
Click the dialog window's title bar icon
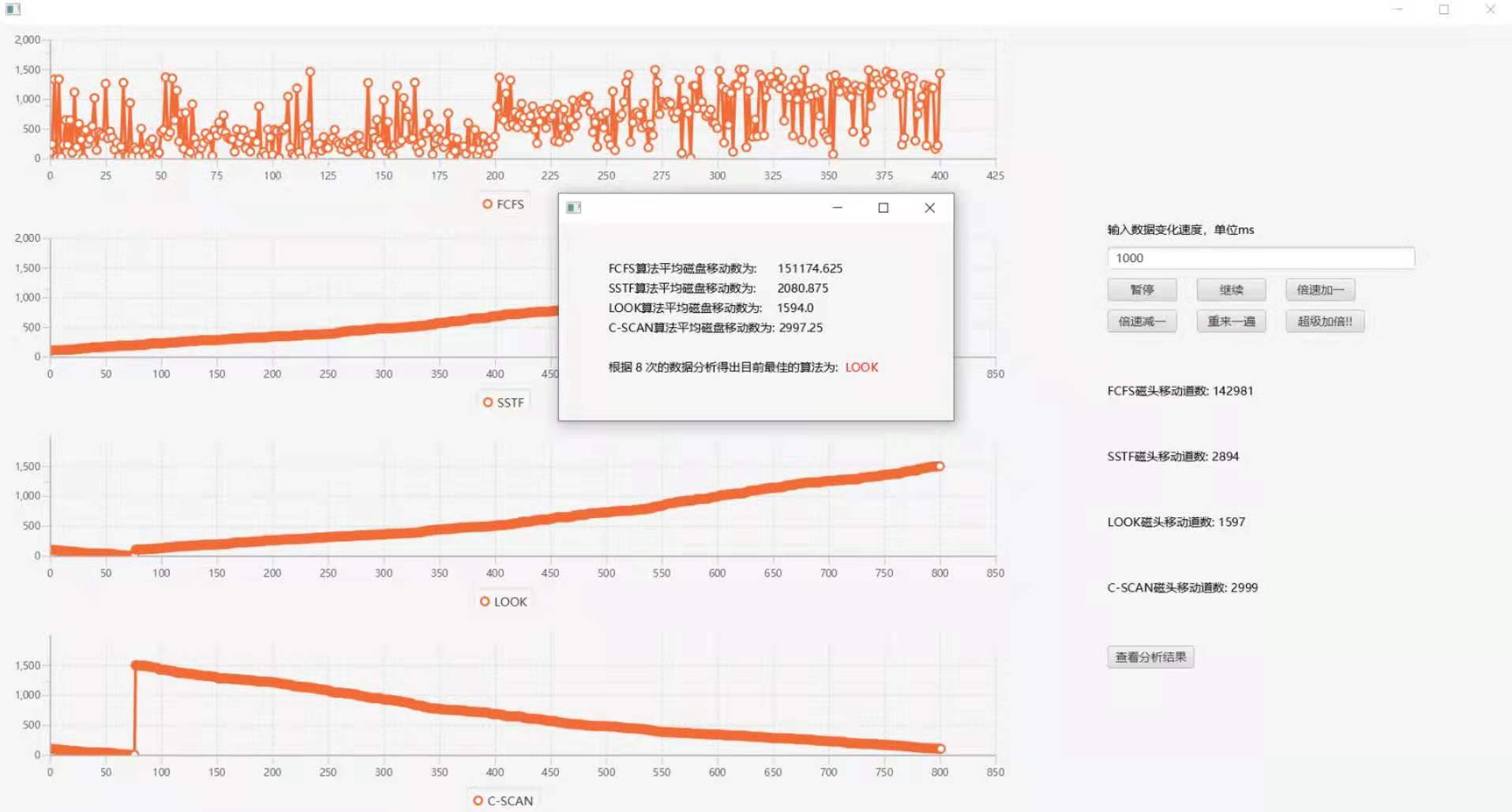[x=573, y=206]
